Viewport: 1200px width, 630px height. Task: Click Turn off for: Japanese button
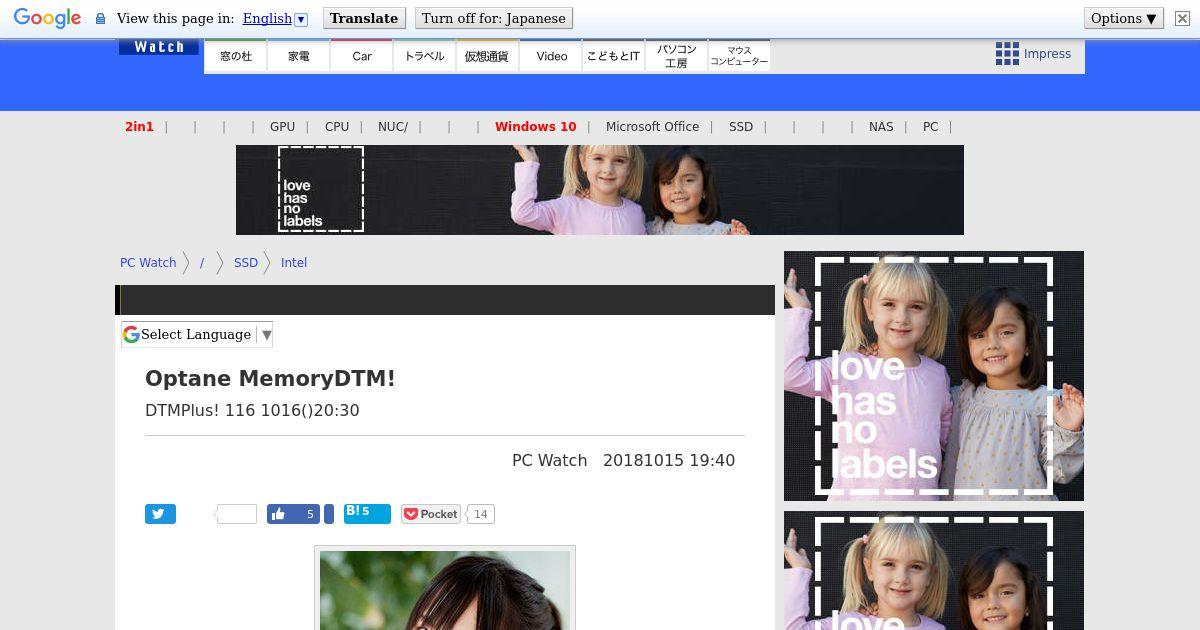pos(494,18)
